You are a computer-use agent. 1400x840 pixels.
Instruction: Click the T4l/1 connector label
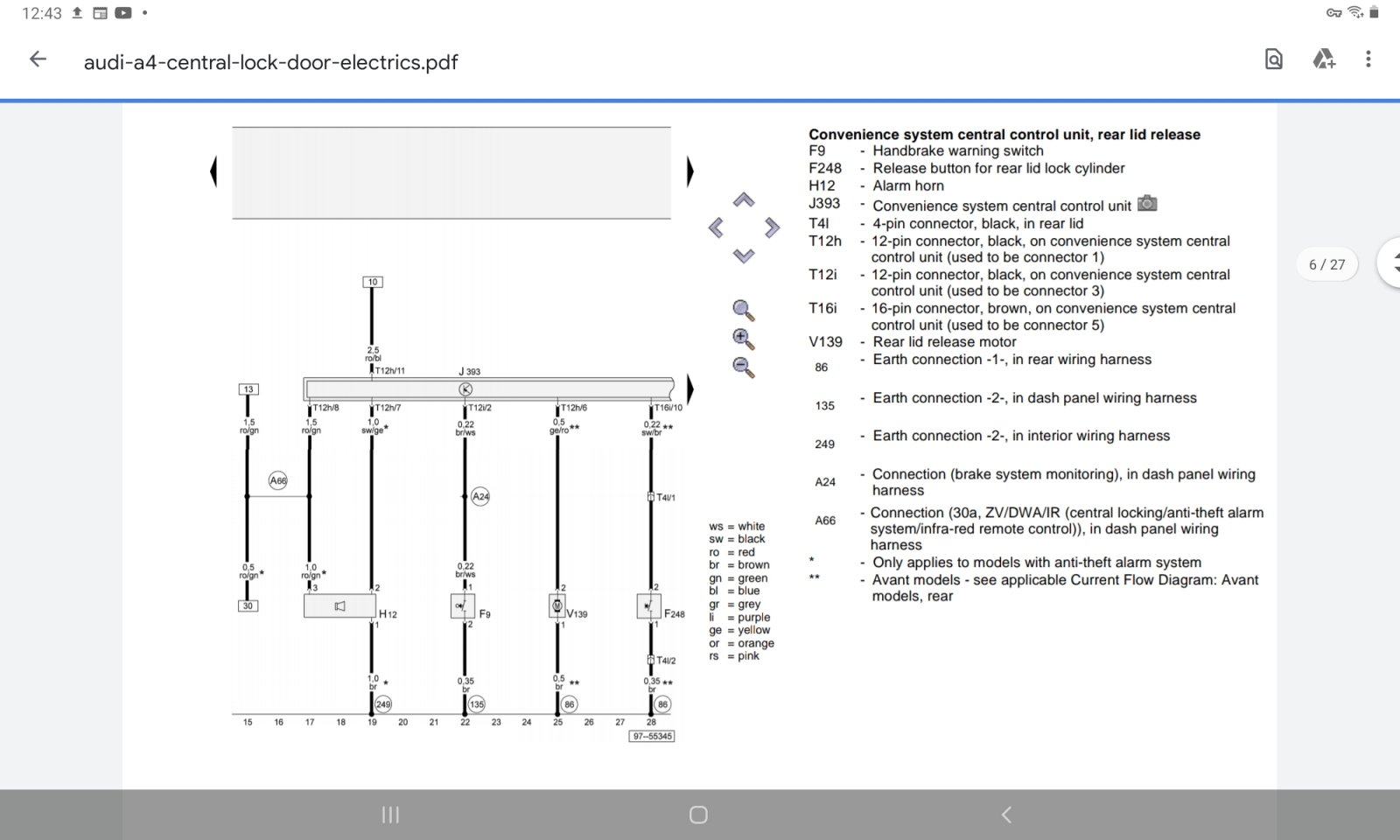[666, 498]
